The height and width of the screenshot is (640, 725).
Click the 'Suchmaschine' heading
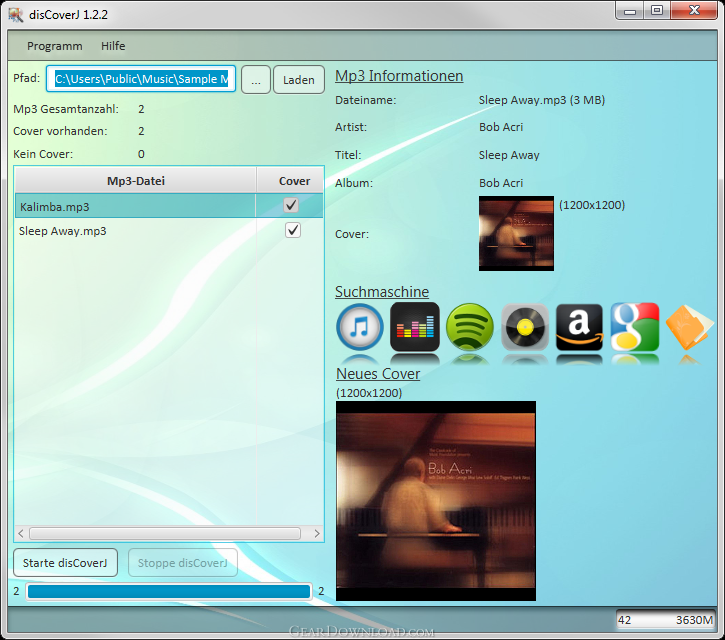pyautogui.click(x=382, y=292)
